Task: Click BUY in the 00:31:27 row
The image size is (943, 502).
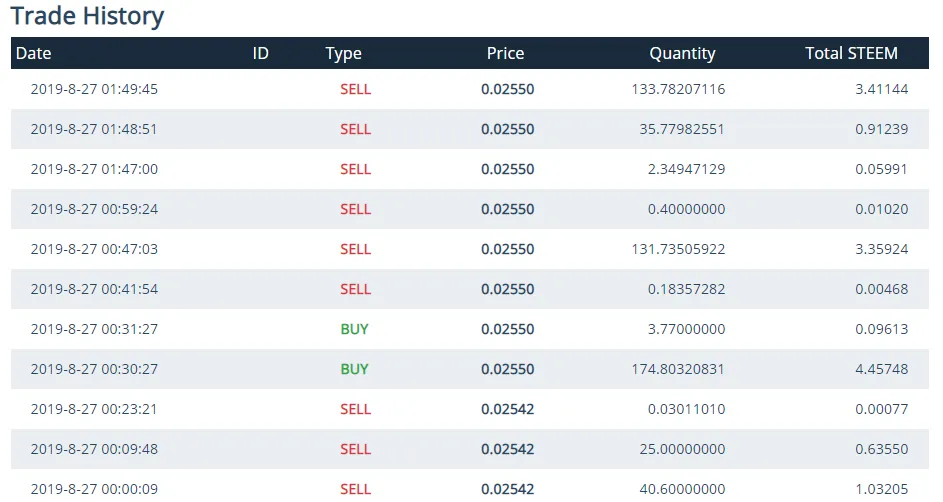Action: pos(354,329)
